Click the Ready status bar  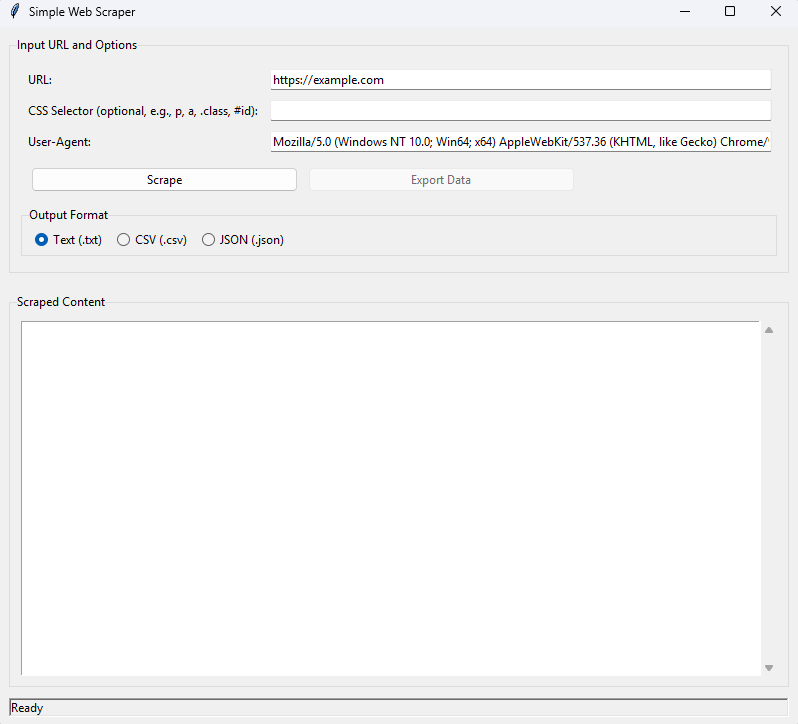point(398,708)
